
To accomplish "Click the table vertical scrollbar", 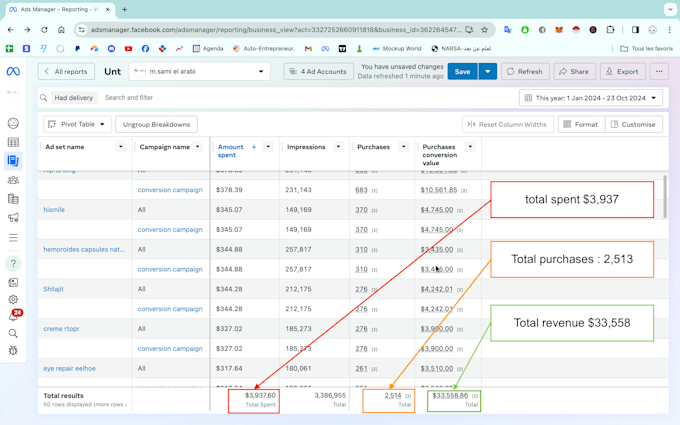I will coord(665,197).
